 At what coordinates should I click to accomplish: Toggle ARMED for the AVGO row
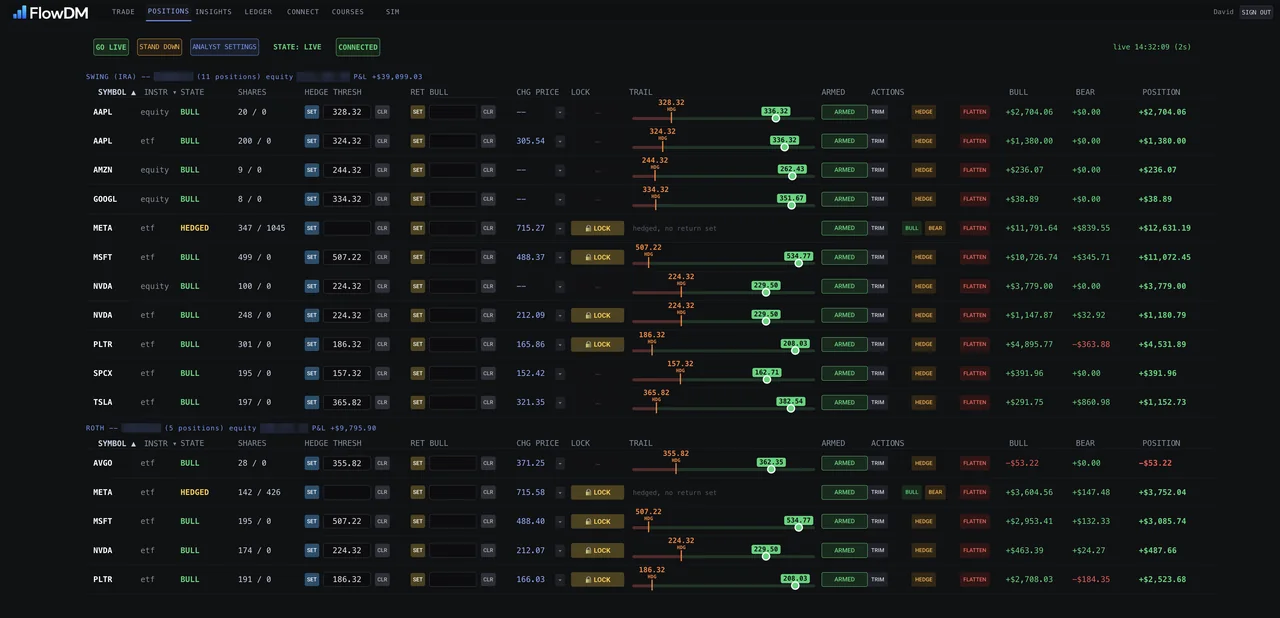pos(844,463)
